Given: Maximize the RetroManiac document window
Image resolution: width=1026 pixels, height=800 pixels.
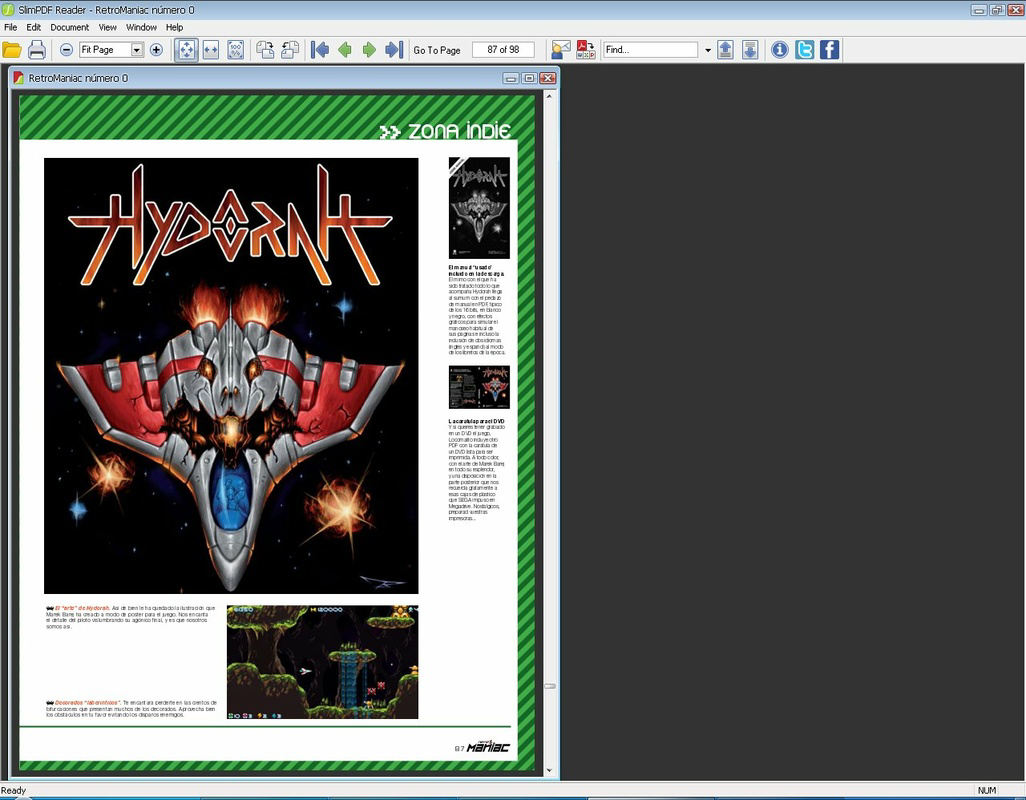Looking at the screenshot, I should coord(529,78).
